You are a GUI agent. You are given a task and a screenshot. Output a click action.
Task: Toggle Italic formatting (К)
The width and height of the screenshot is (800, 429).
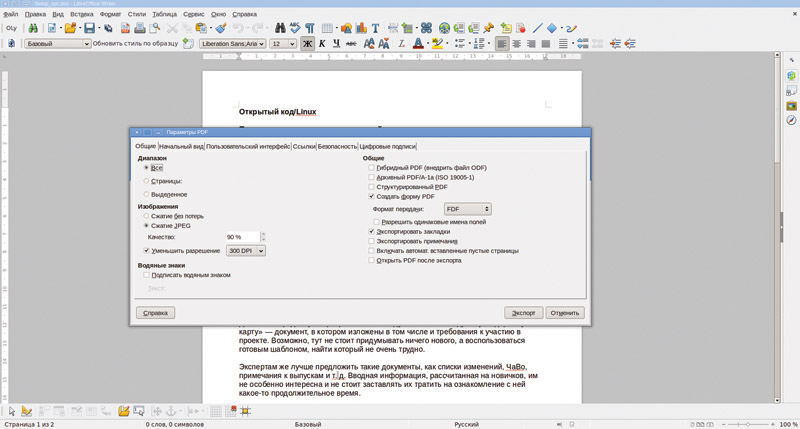(x=322, y=44)
